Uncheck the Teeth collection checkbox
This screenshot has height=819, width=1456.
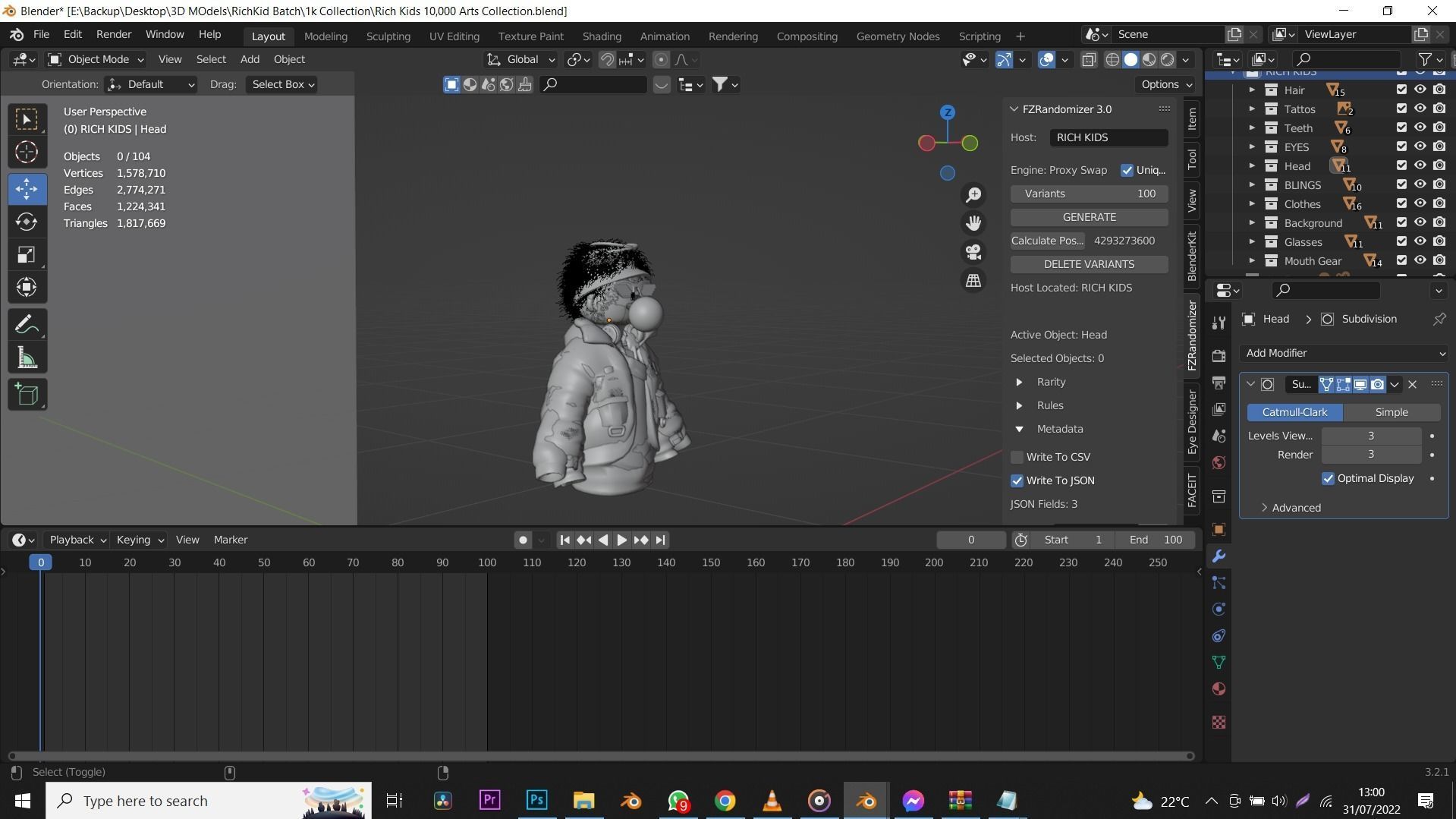[1401, 128]
